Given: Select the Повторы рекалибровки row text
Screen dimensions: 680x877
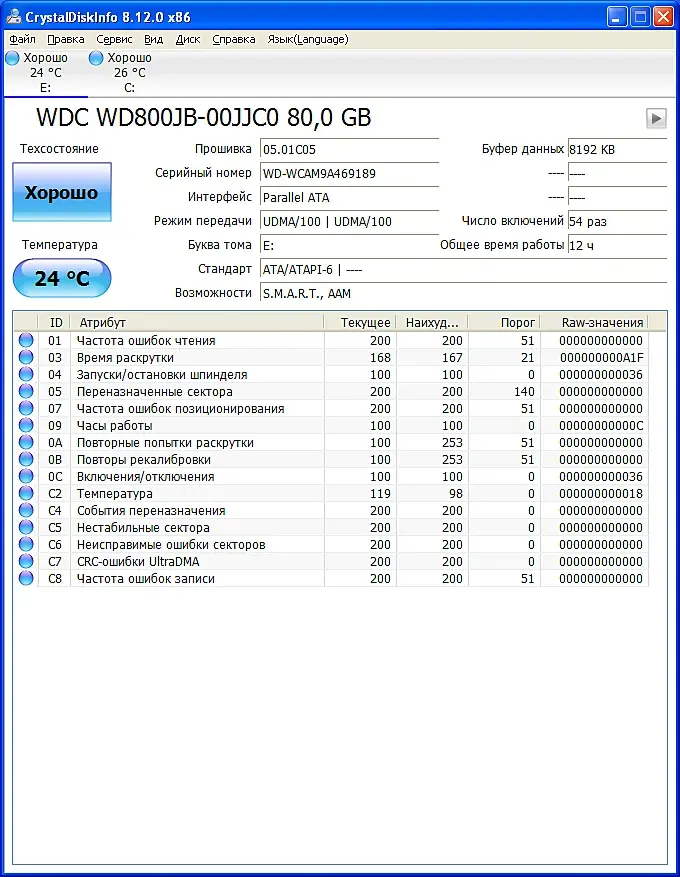Looking at the screenshot, I should 144,460.
